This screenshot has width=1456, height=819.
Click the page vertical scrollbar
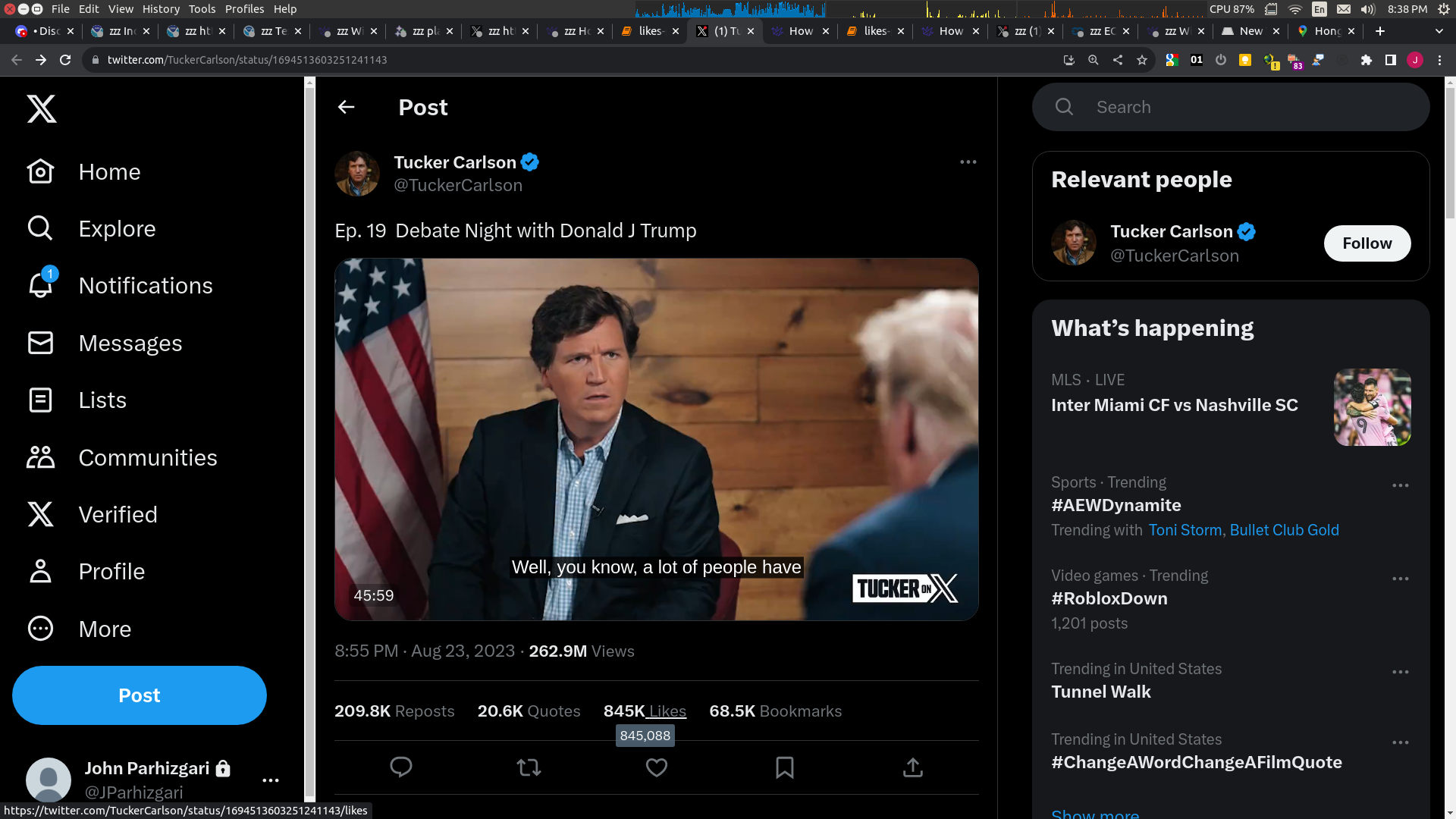(1450, 152)
